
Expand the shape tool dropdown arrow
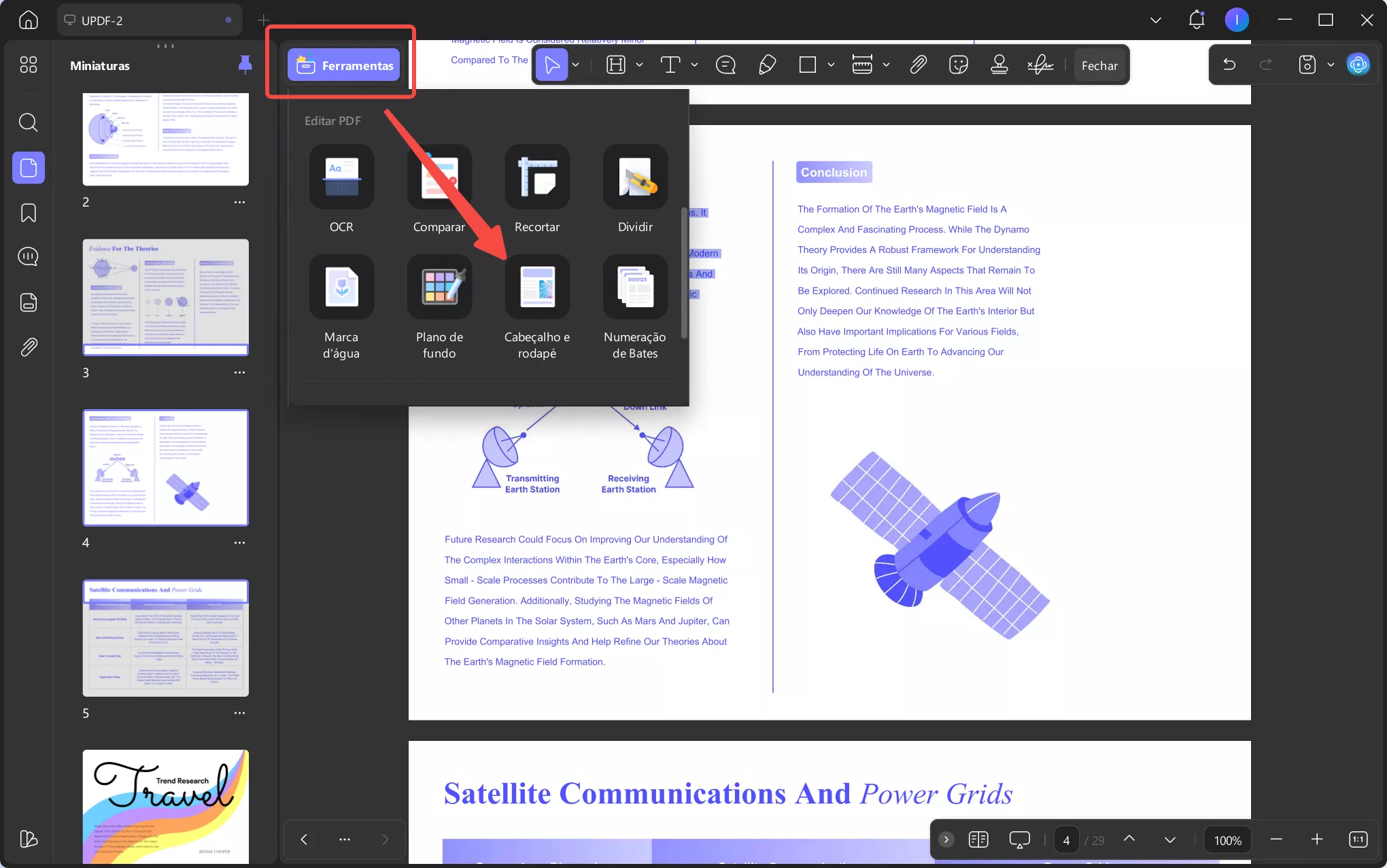pos(831,65)
